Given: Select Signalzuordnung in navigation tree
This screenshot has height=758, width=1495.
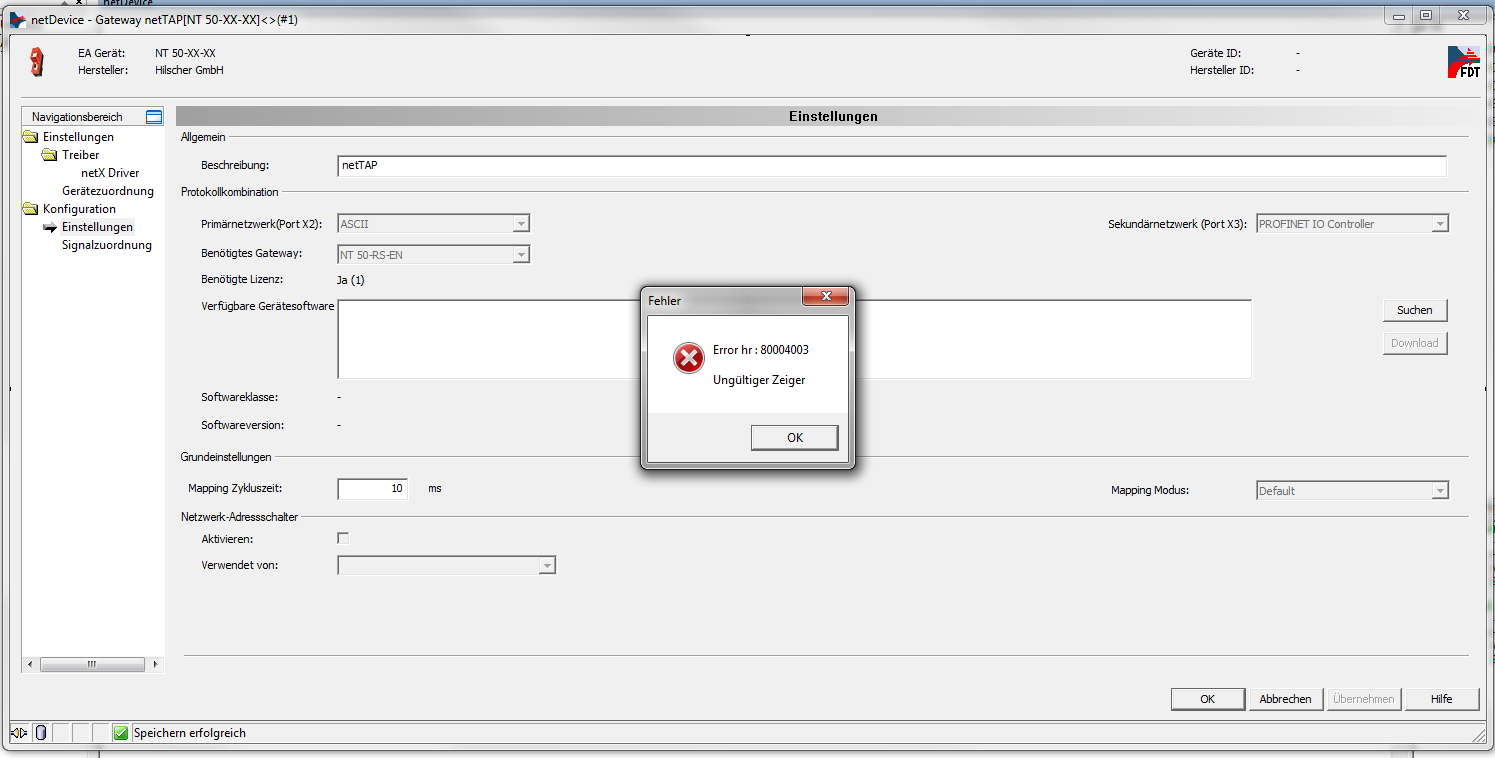Looking at the screenshot, I should (x=107, y=245).
